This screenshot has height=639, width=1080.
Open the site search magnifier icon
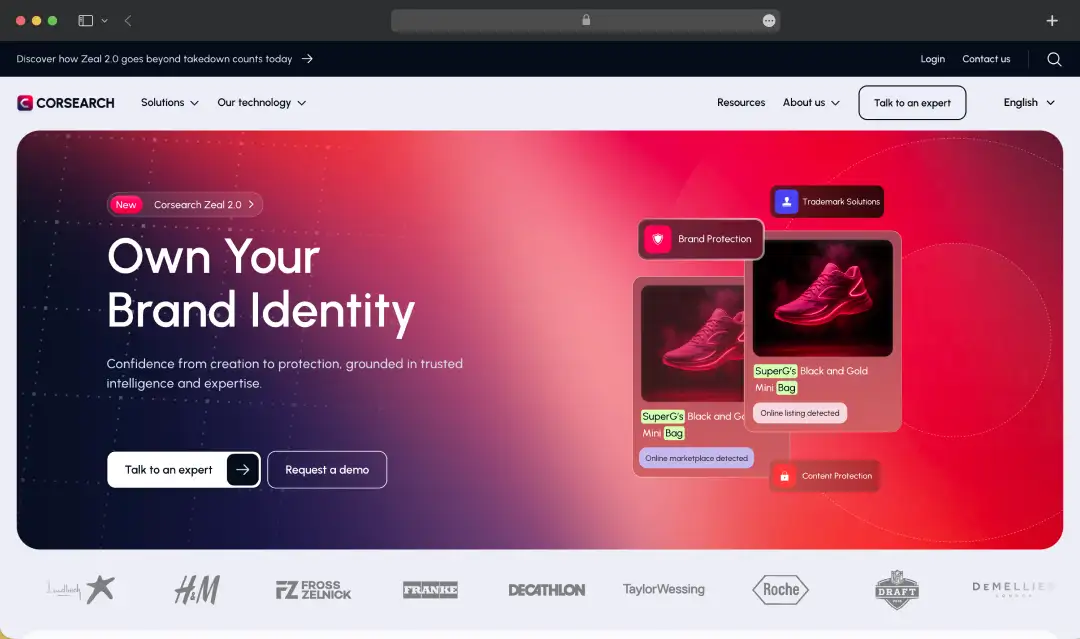click(1054, 59)
